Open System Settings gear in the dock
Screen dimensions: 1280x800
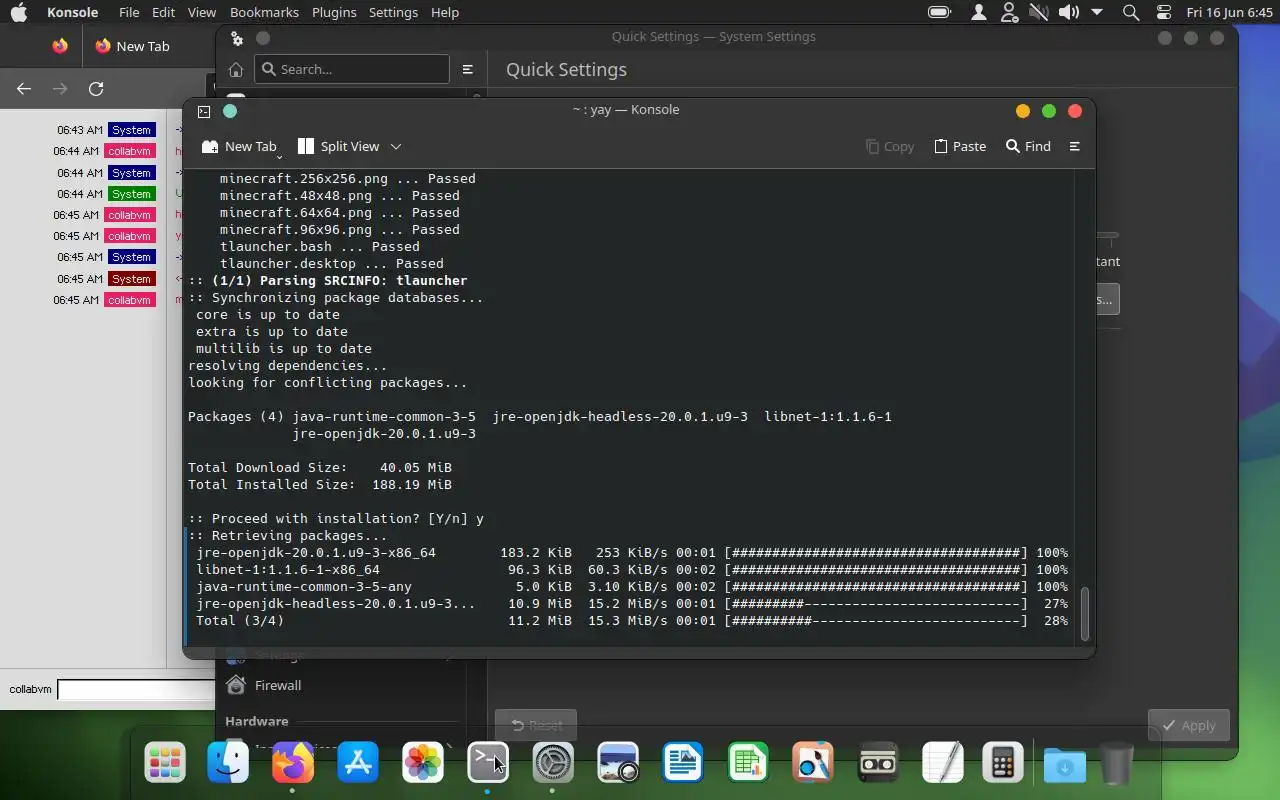(553, 764)
